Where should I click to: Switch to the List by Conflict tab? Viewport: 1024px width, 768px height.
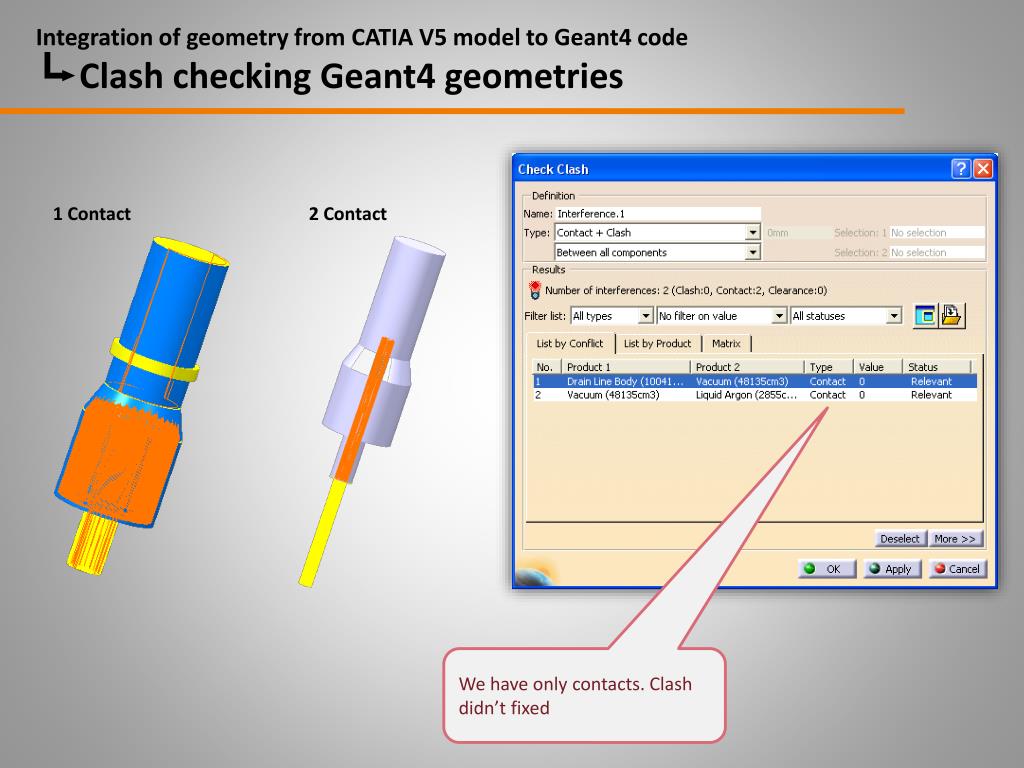click(570, 344)
